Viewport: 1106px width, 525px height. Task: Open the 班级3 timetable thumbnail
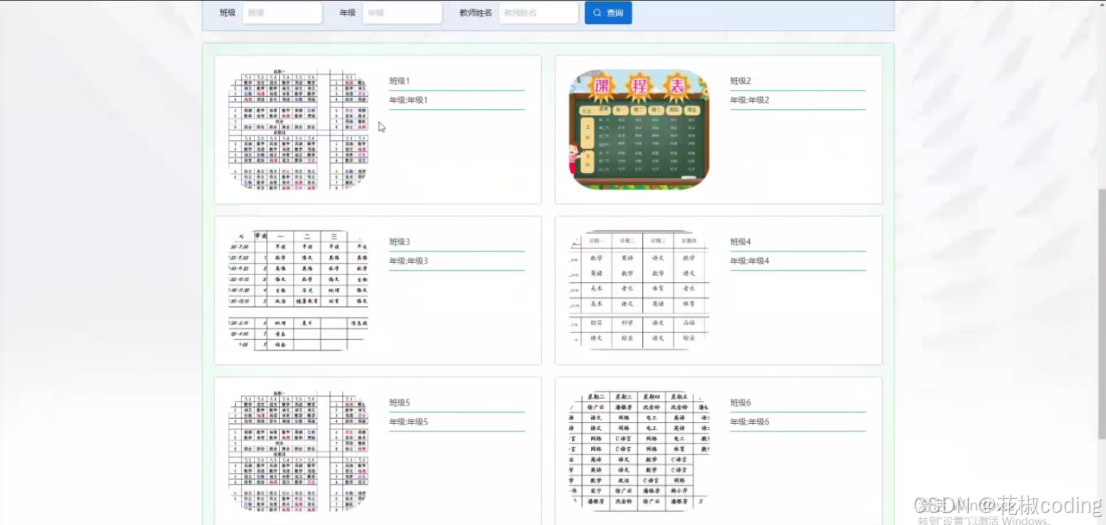click(x=298, y=291)
